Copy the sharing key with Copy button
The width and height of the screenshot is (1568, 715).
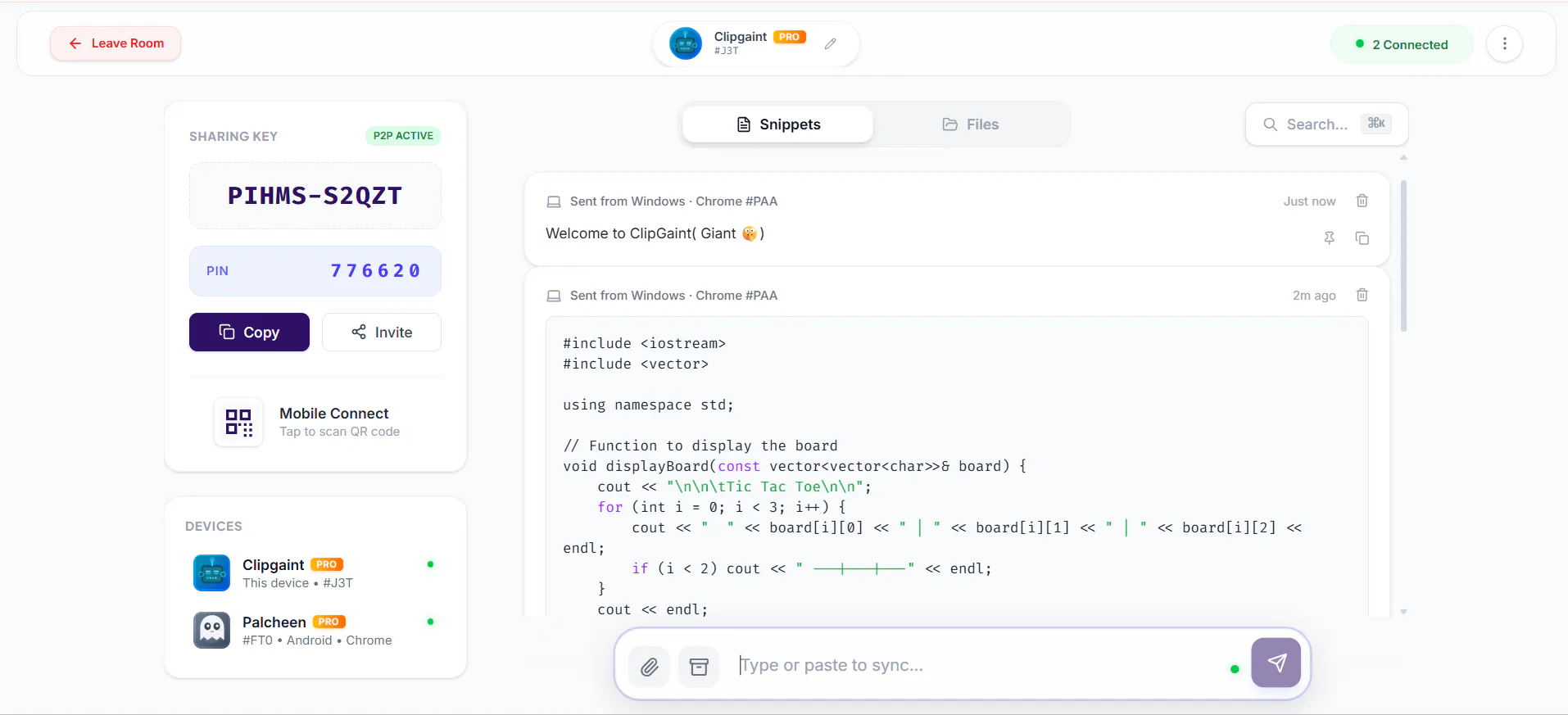249,333
